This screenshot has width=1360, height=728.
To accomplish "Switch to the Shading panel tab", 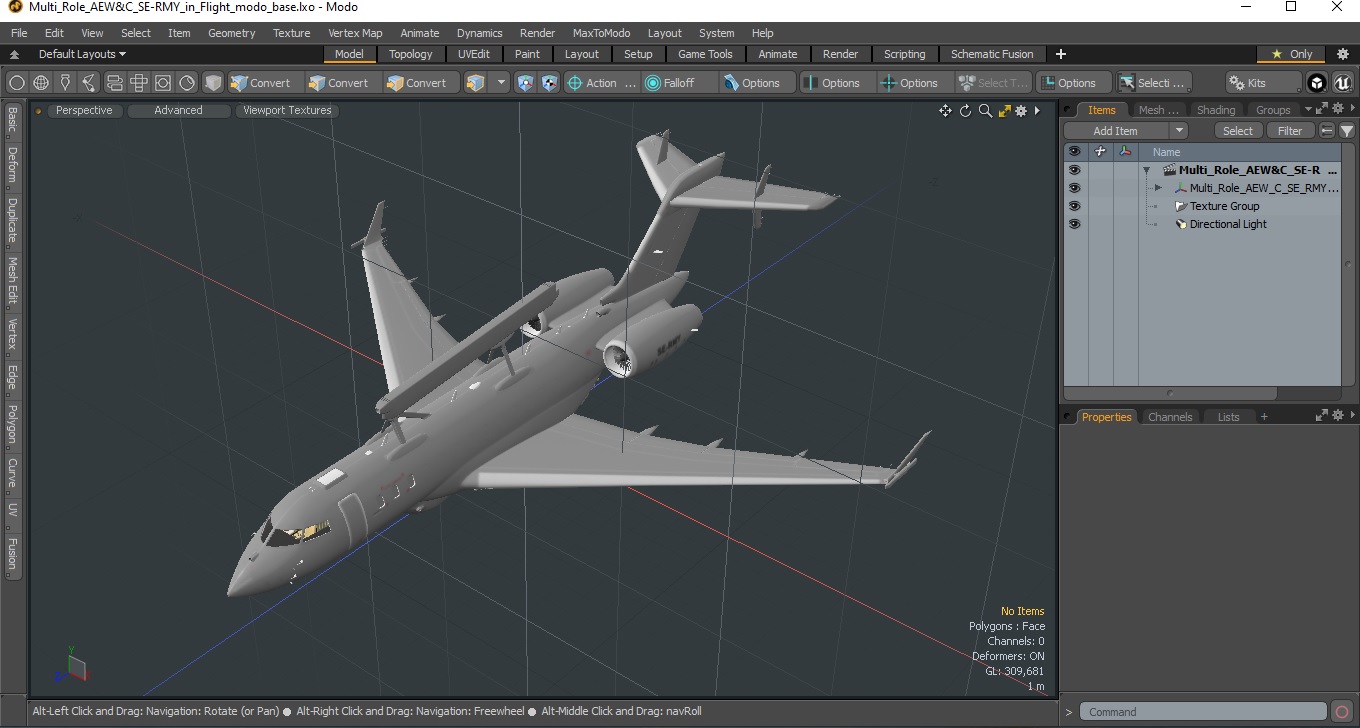I will 1216,110.
